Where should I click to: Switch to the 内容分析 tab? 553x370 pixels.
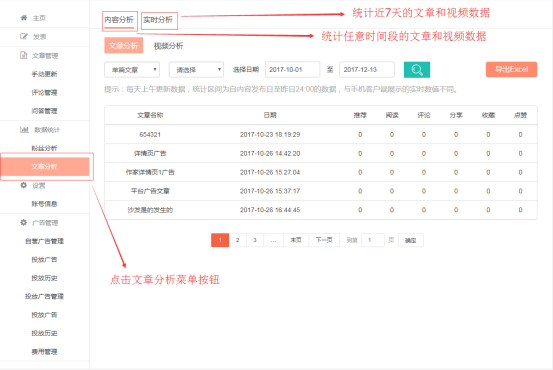pyautogui.click(x=119, y=20)
